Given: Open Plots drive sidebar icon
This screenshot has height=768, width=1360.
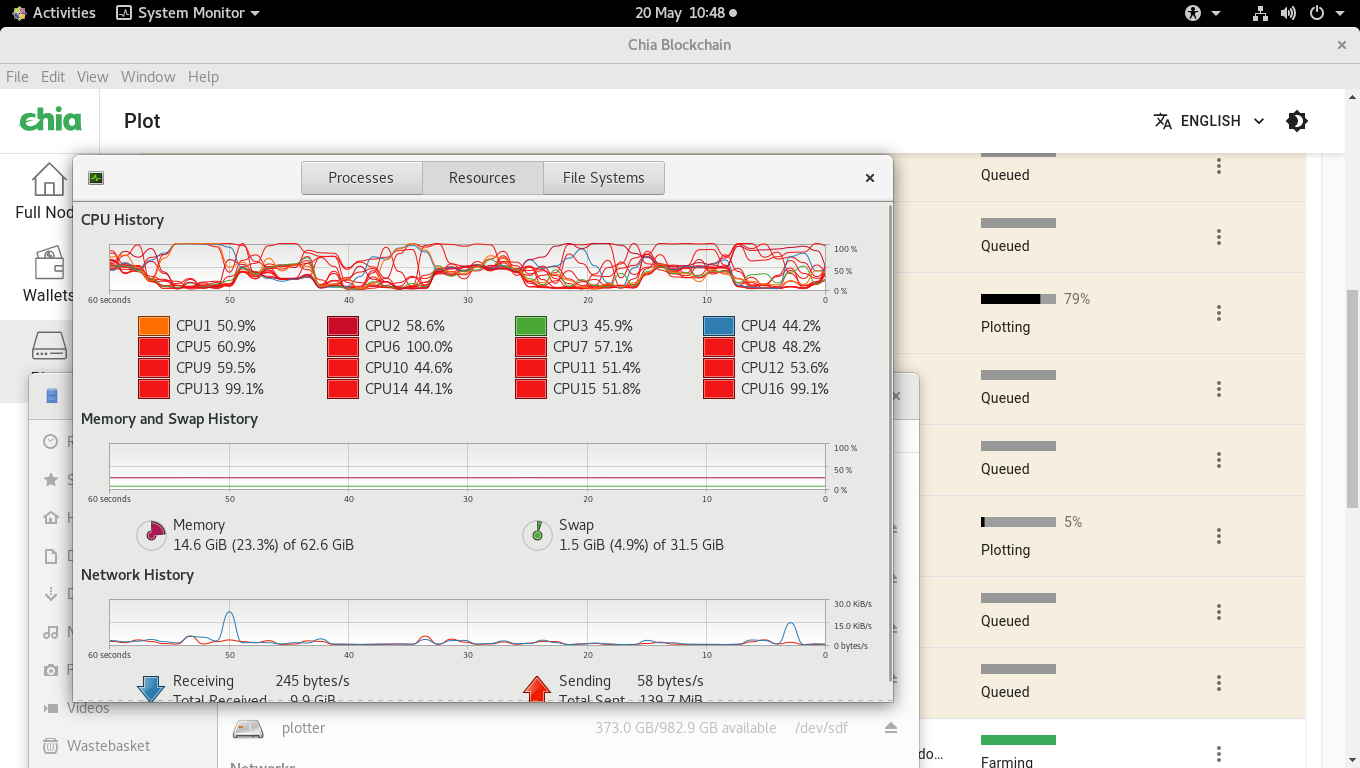Looking at the screenshot, I should [x=49, y=346].
